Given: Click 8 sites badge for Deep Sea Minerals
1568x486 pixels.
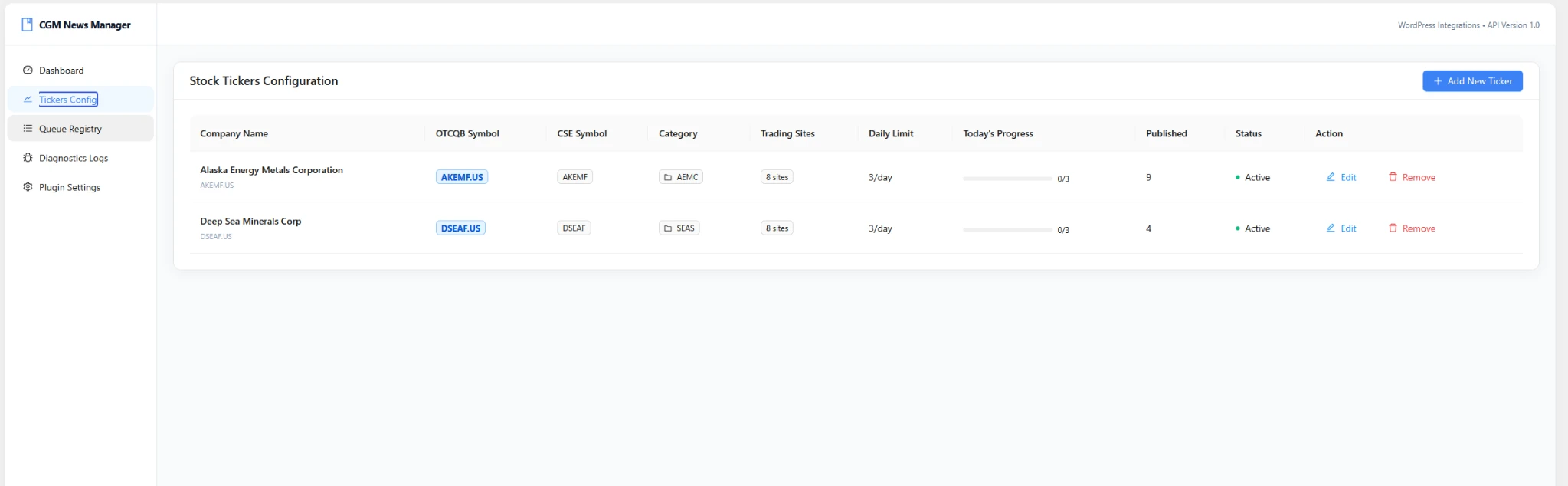Looking at the screenshot, I should 777,228.
